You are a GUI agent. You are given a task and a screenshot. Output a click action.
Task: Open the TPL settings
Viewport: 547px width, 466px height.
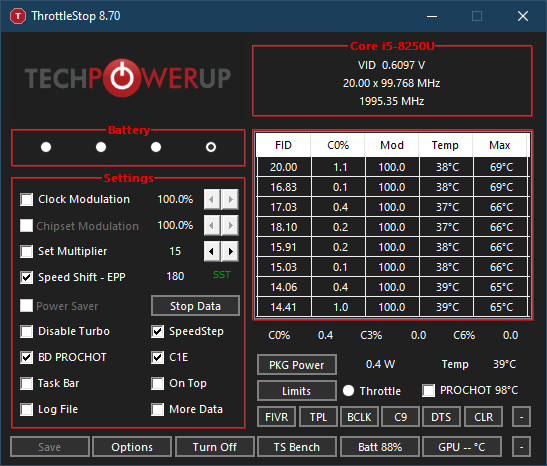(319, 417)
